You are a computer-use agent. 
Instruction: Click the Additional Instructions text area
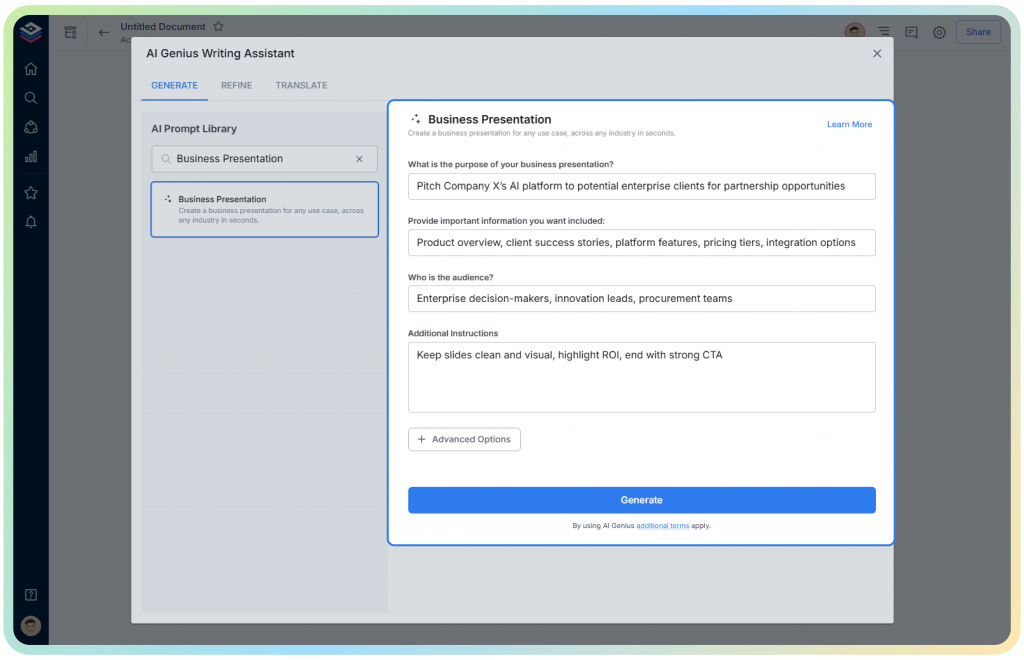[x=641, y=377]
